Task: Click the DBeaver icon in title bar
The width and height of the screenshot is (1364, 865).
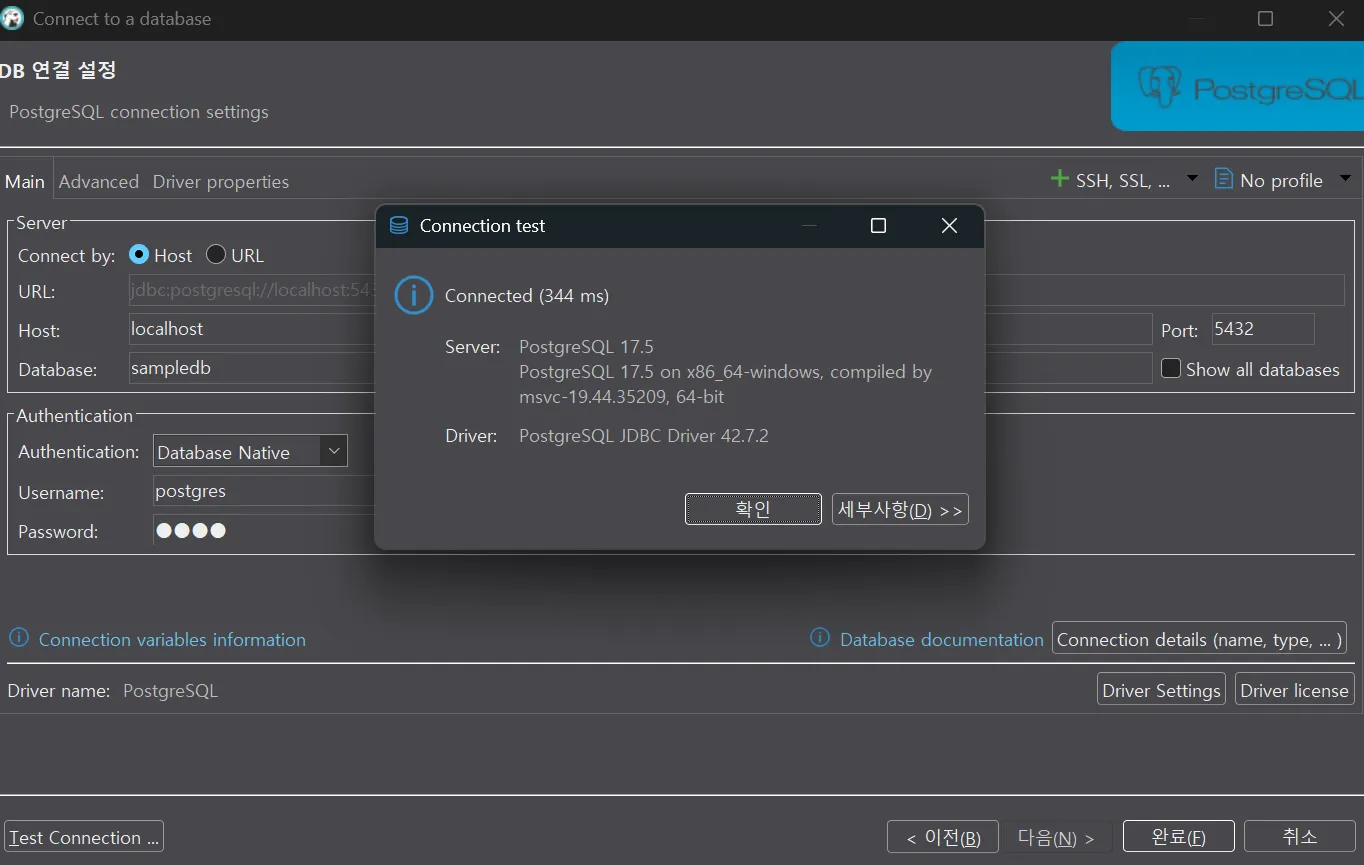Action: [x=12, y=18]
